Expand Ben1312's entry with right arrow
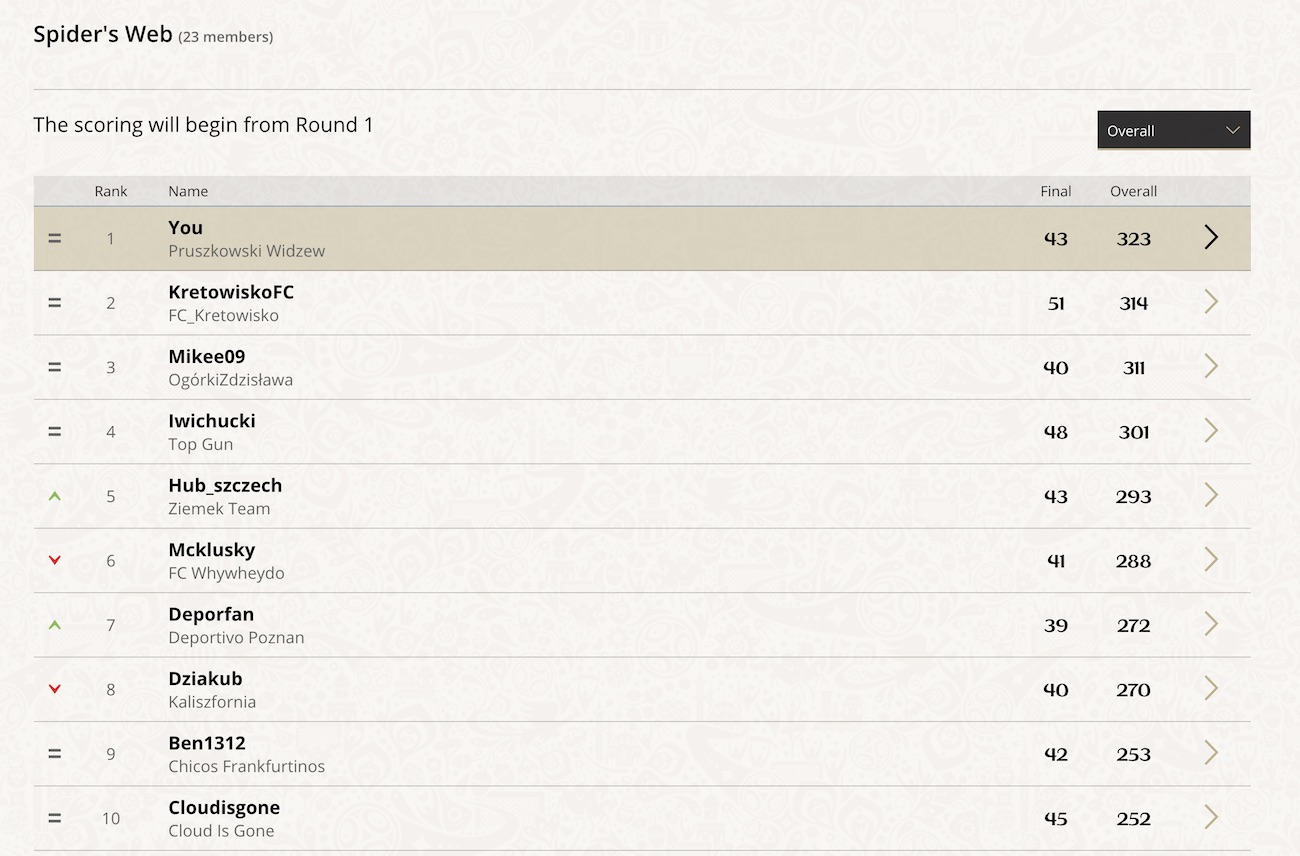 click(x=1211, y=753)
